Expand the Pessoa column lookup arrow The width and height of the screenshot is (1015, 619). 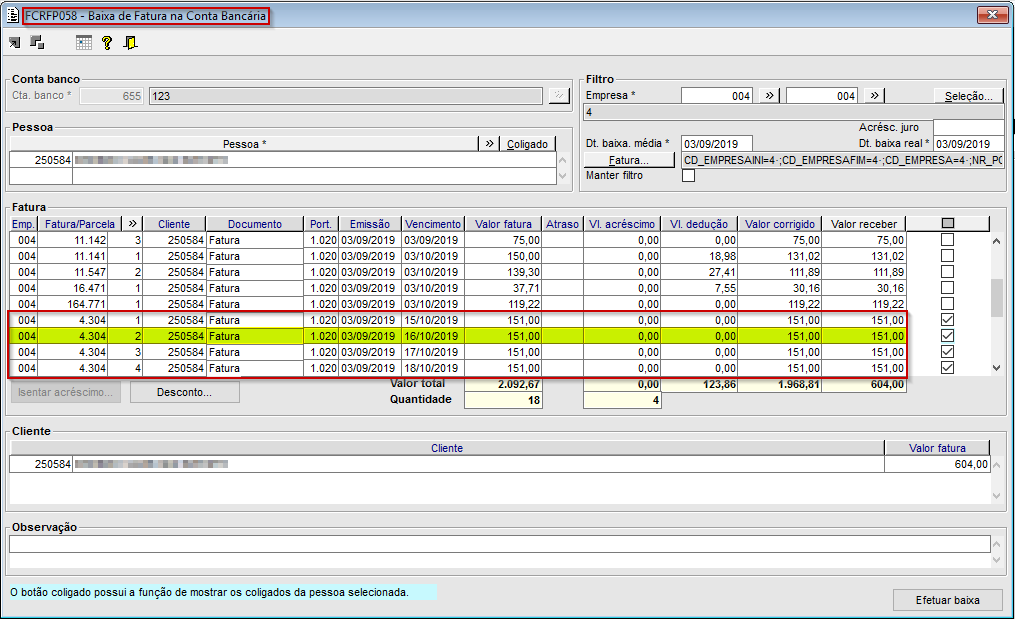pos(489,144)
